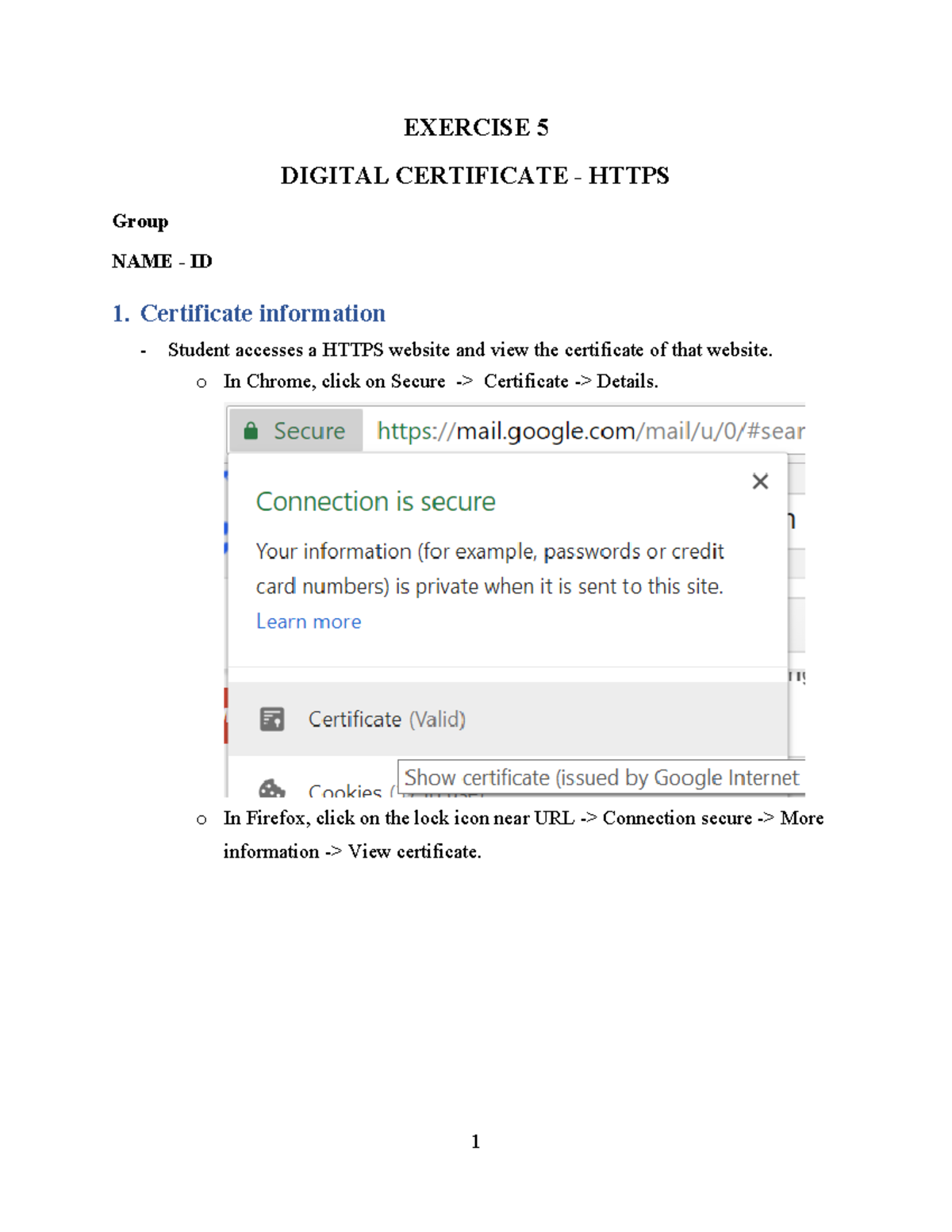Click the Show certificate tooltip text
The image size is (952, 1232).
click(x=601, y=777)
